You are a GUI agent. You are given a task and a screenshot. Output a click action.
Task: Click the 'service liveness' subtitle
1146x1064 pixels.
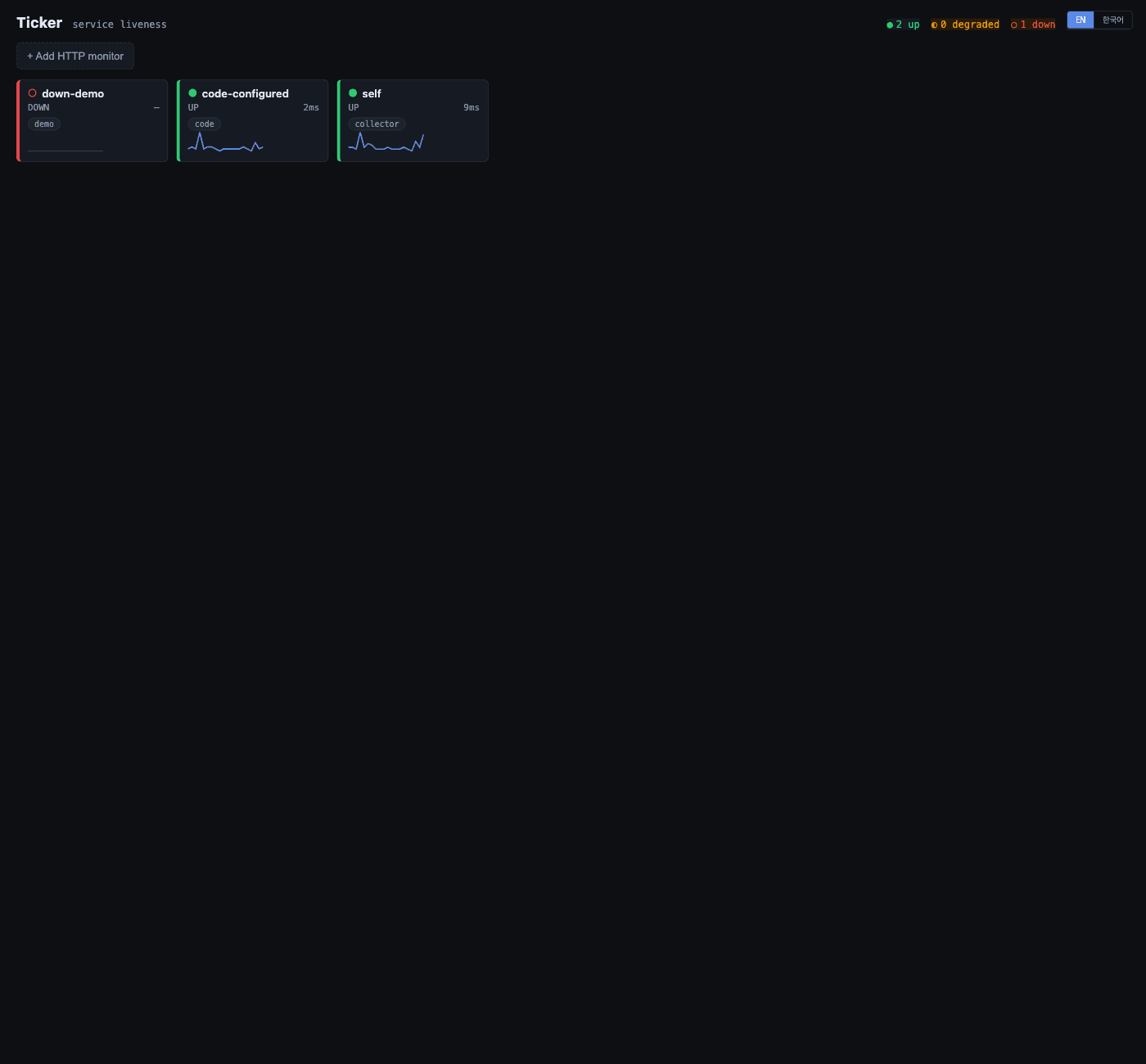(x=120, y=25)
